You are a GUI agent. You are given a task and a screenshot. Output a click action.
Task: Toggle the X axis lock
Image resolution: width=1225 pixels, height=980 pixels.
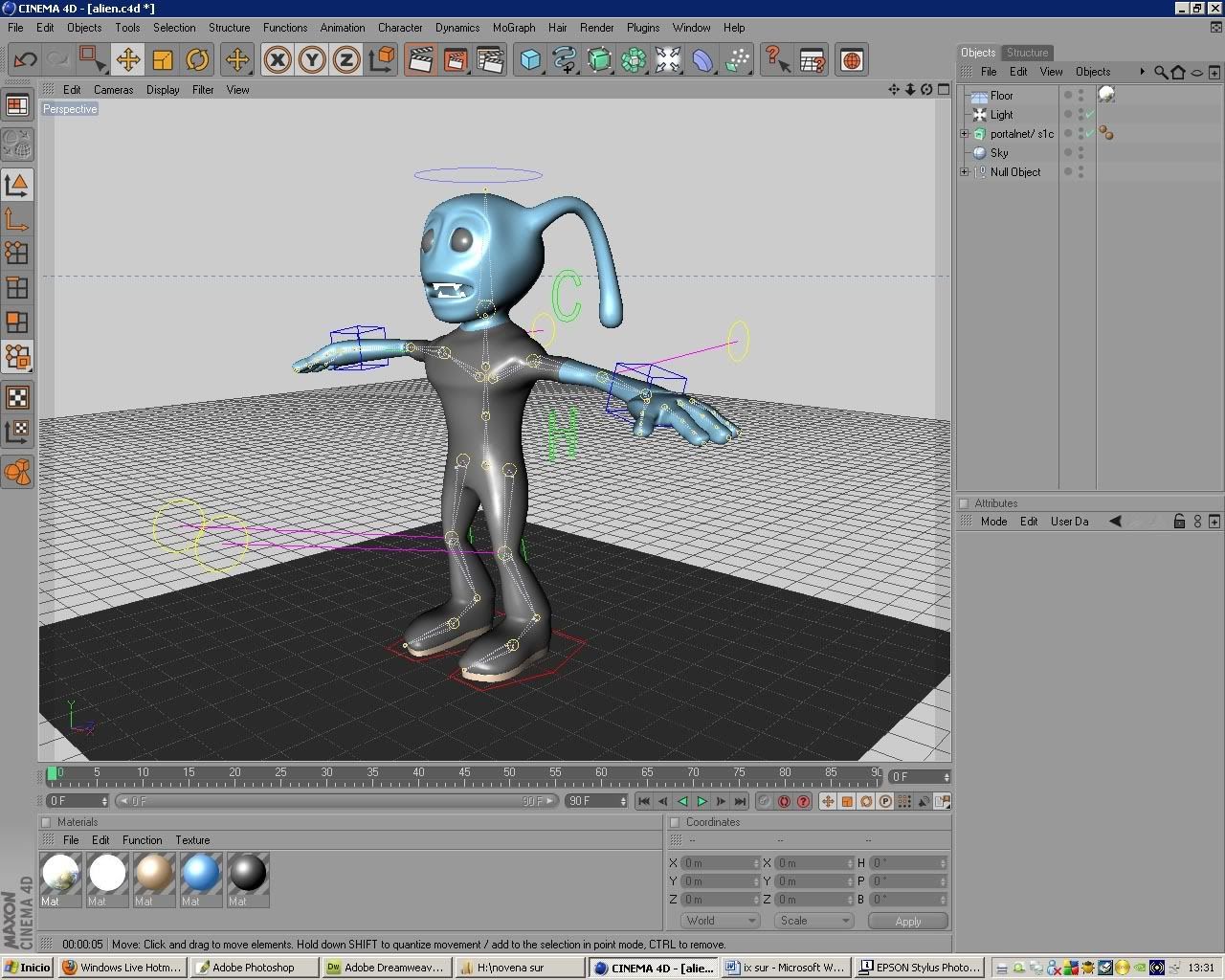click(x=278, y=60)
